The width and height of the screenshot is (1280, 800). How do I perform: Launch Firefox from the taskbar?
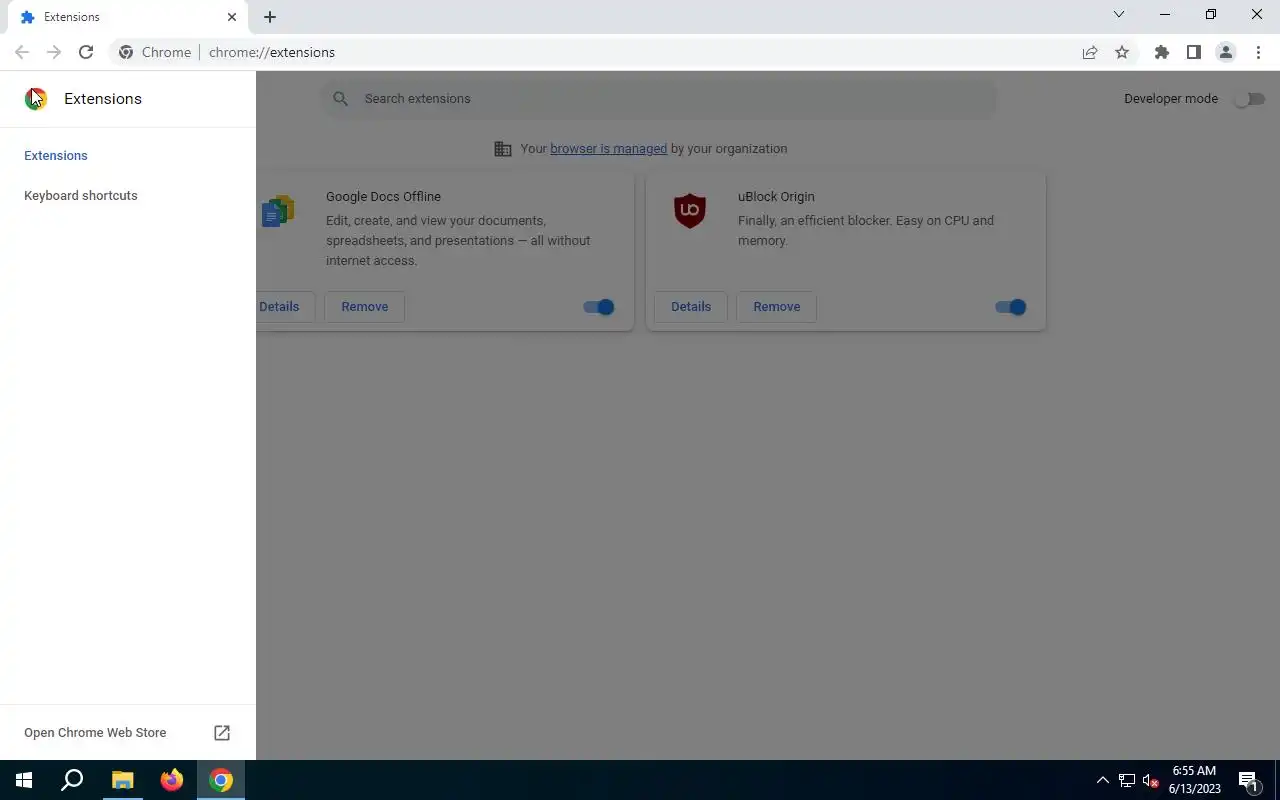[x=172, y=780]
